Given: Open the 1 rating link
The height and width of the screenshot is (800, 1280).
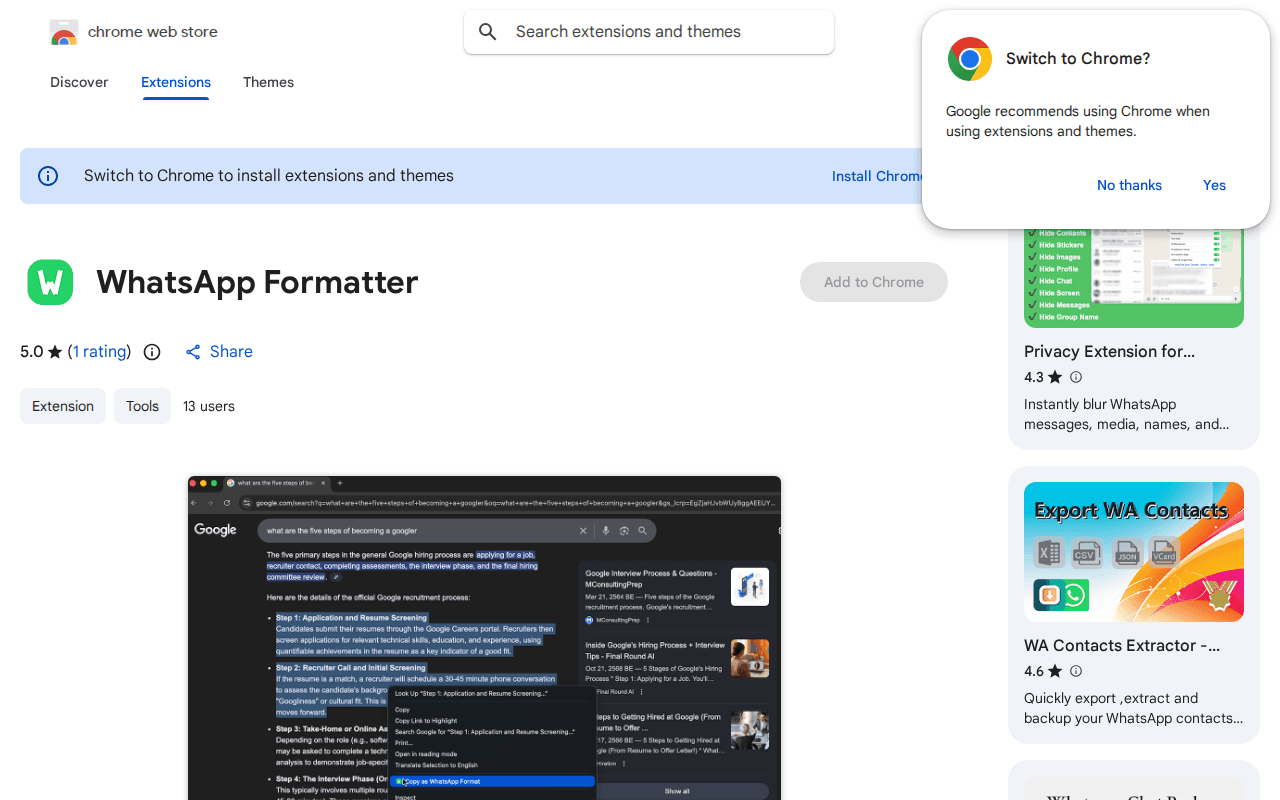Looking at the screenshot, I should pos(99,352).
